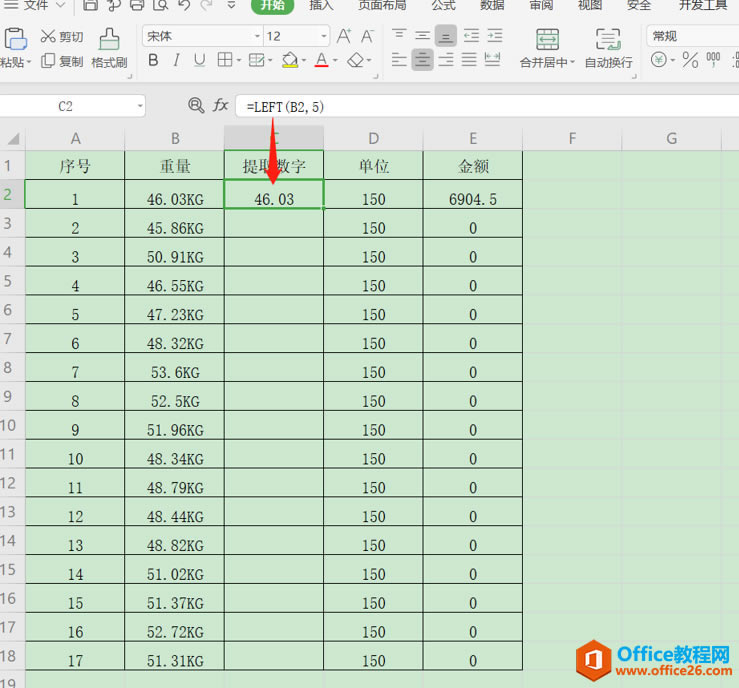Increase indent in cell
Image resolution: width=739 pixels, height=688 pixels.
click(494, 36)
